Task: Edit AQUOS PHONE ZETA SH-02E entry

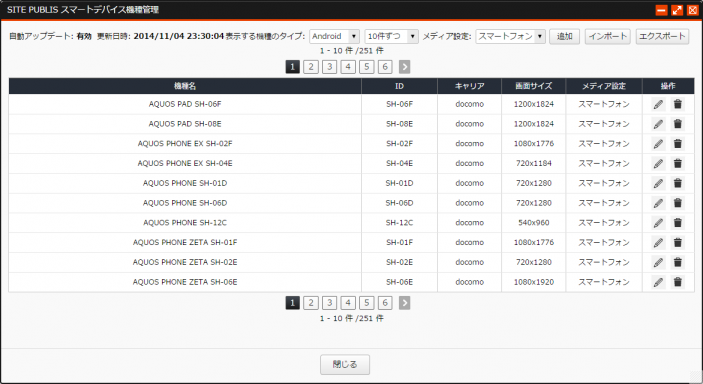Action: pos(658,262)
